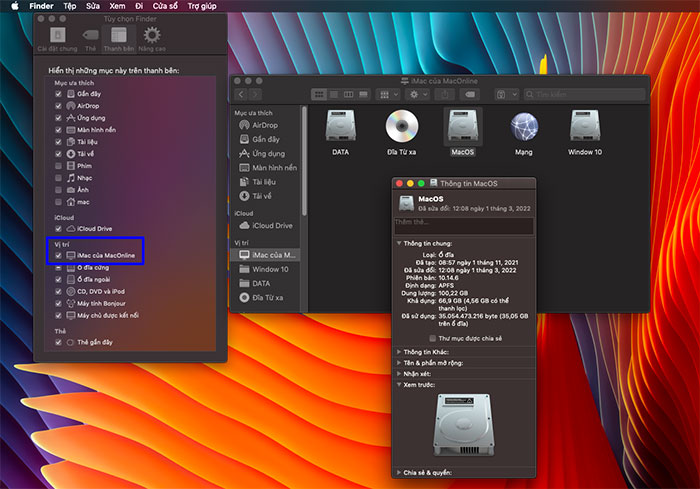Viewport: 700px width, 489px height.
Task: Open the Tệp menu
Action: [x=70, y=6]
